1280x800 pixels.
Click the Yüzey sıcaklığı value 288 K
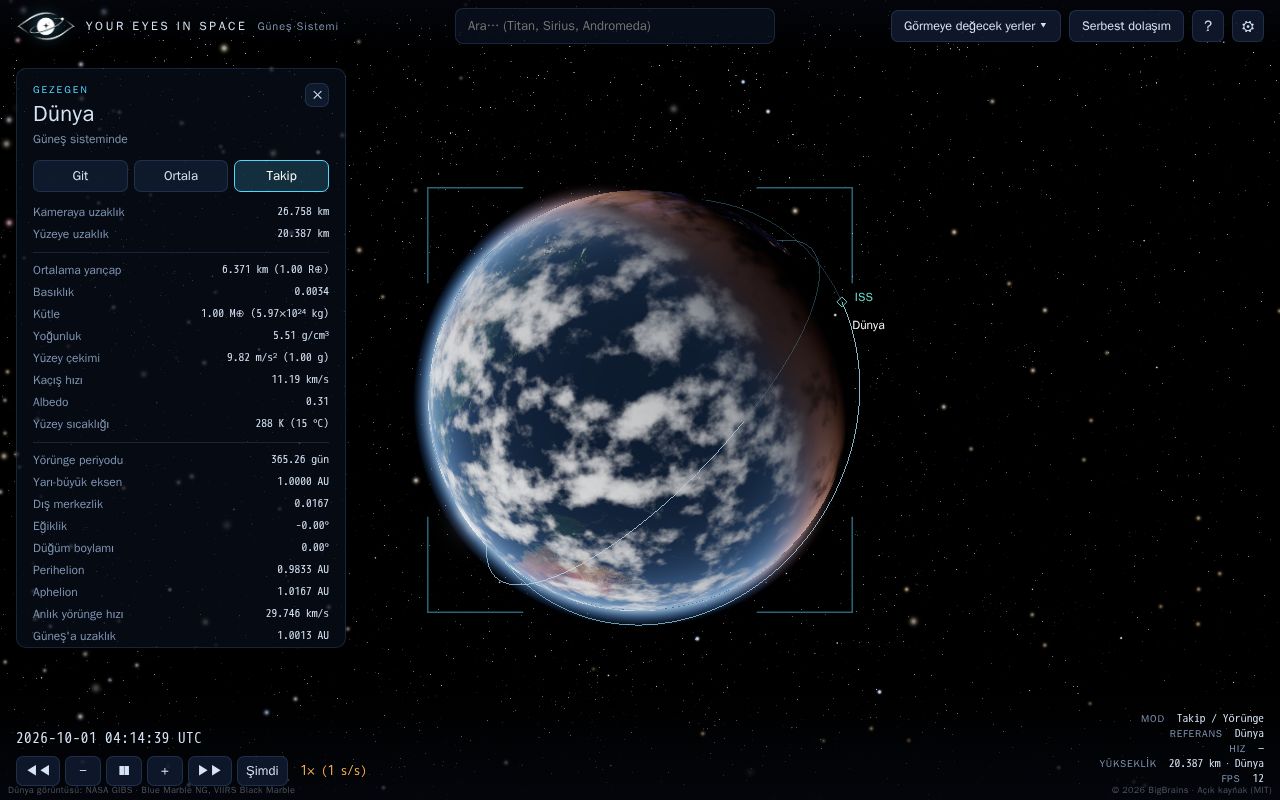click(292, 424)
